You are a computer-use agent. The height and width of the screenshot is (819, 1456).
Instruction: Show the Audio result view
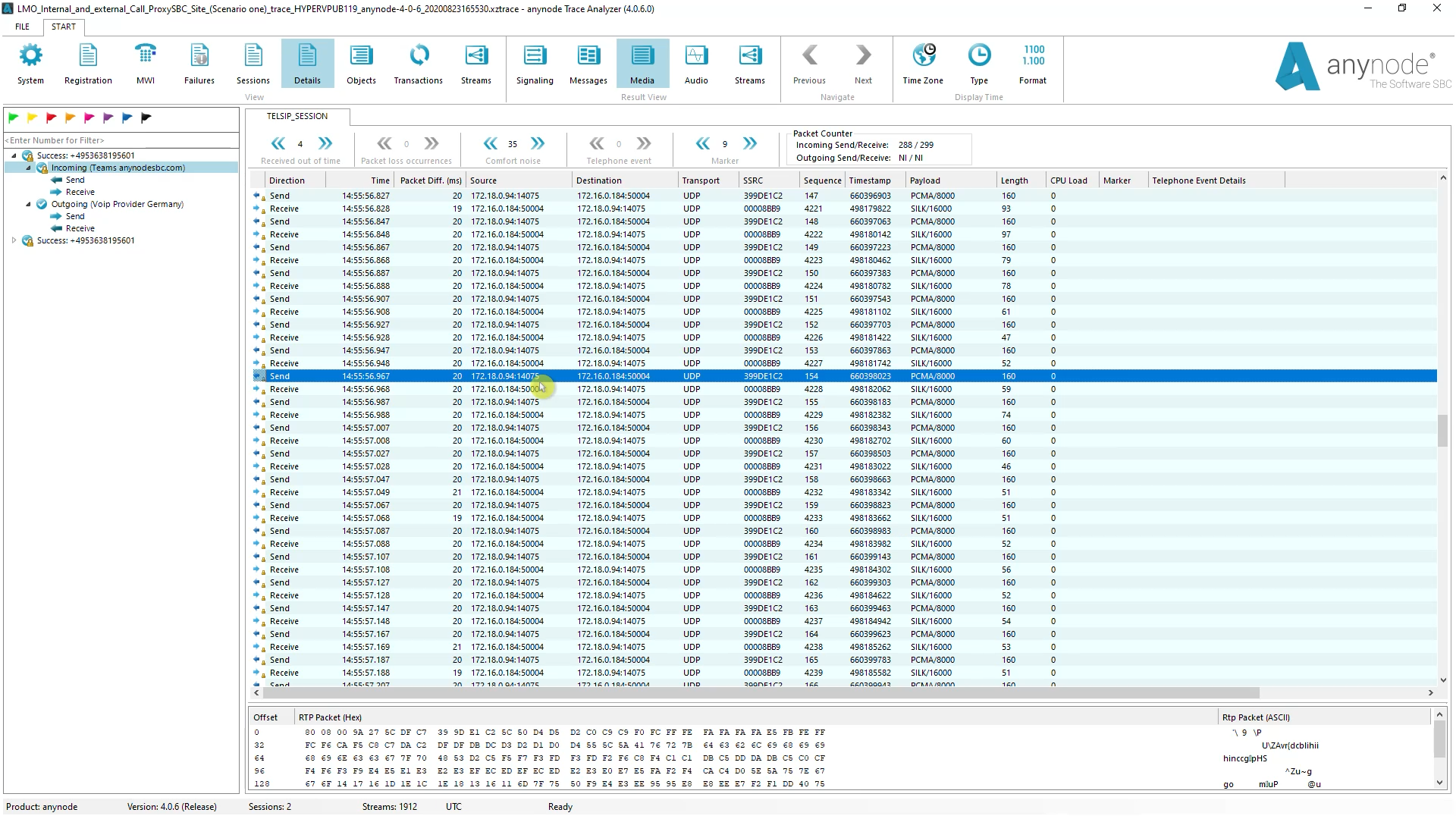tap(696, 64)
